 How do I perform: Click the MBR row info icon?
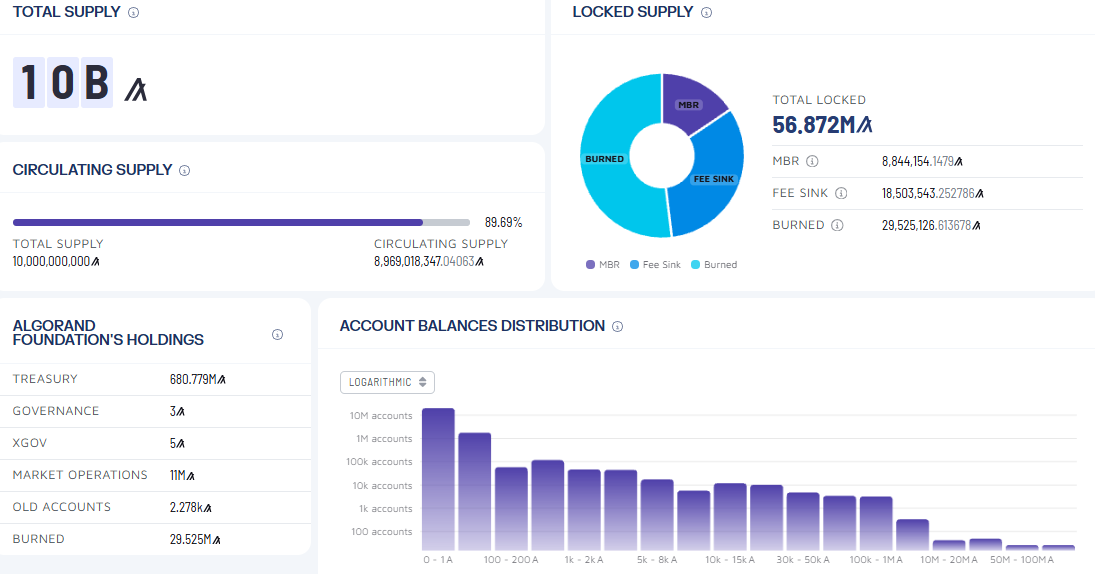(812, 161)
